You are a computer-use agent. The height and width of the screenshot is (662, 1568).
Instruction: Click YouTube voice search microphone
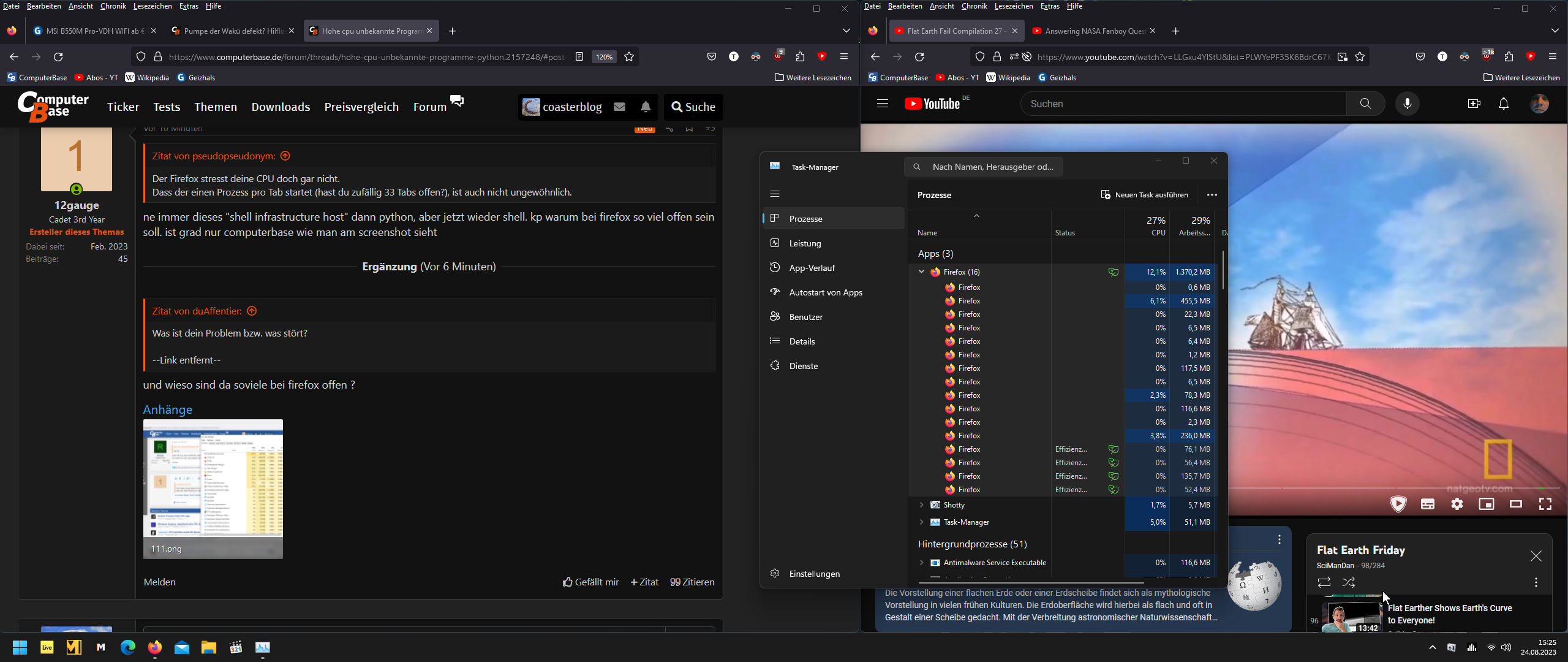[x=1407, y=104]
